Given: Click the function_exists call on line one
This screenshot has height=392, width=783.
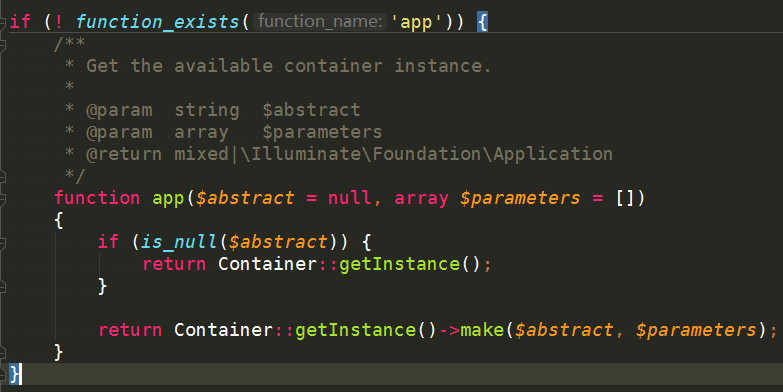Looking at the screenshot, I should [x=158, y=22].
